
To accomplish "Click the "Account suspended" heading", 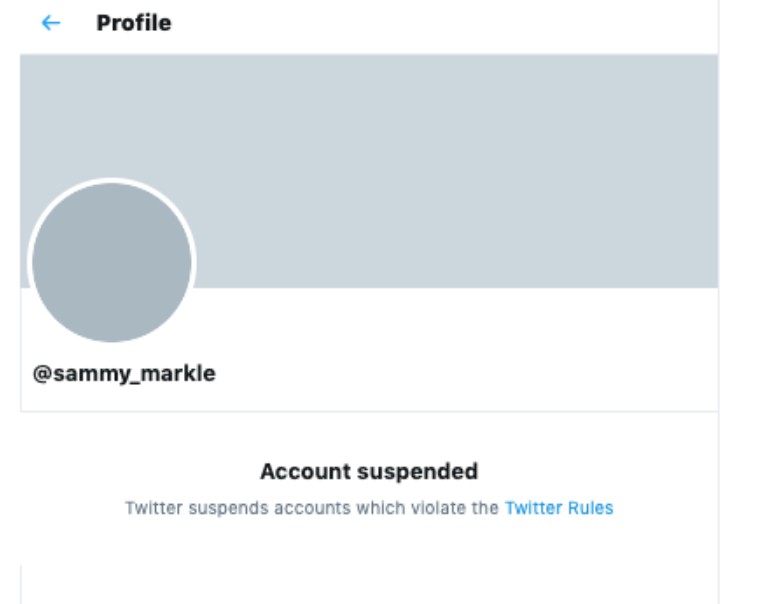I will click(368, 471).
